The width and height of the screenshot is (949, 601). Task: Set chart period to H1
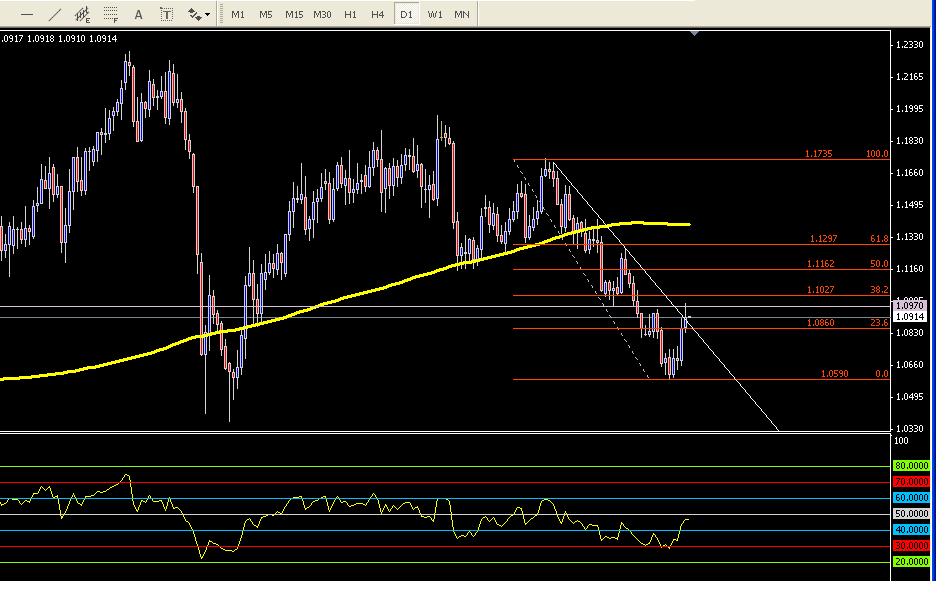350,15
